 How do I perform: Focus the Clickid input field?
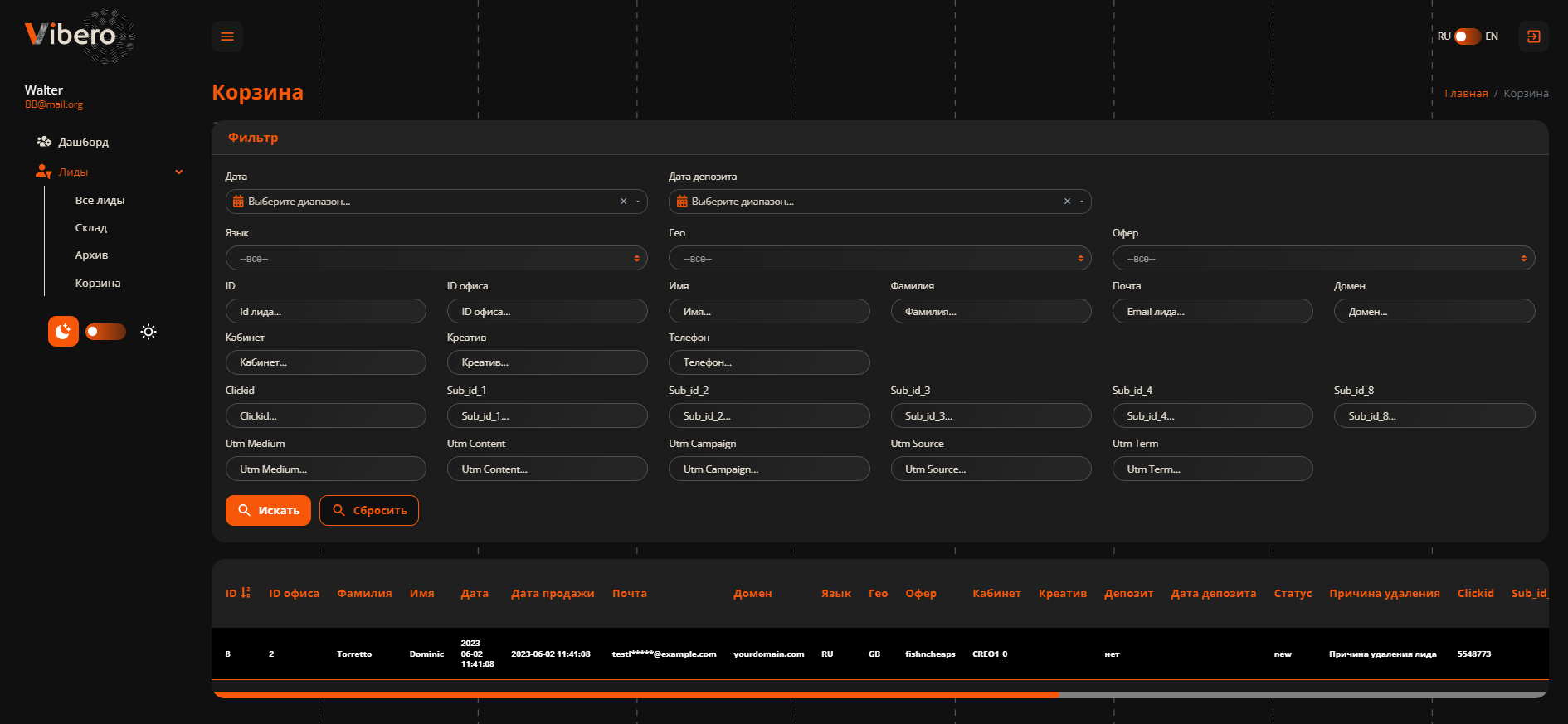[x=325, y=416]
